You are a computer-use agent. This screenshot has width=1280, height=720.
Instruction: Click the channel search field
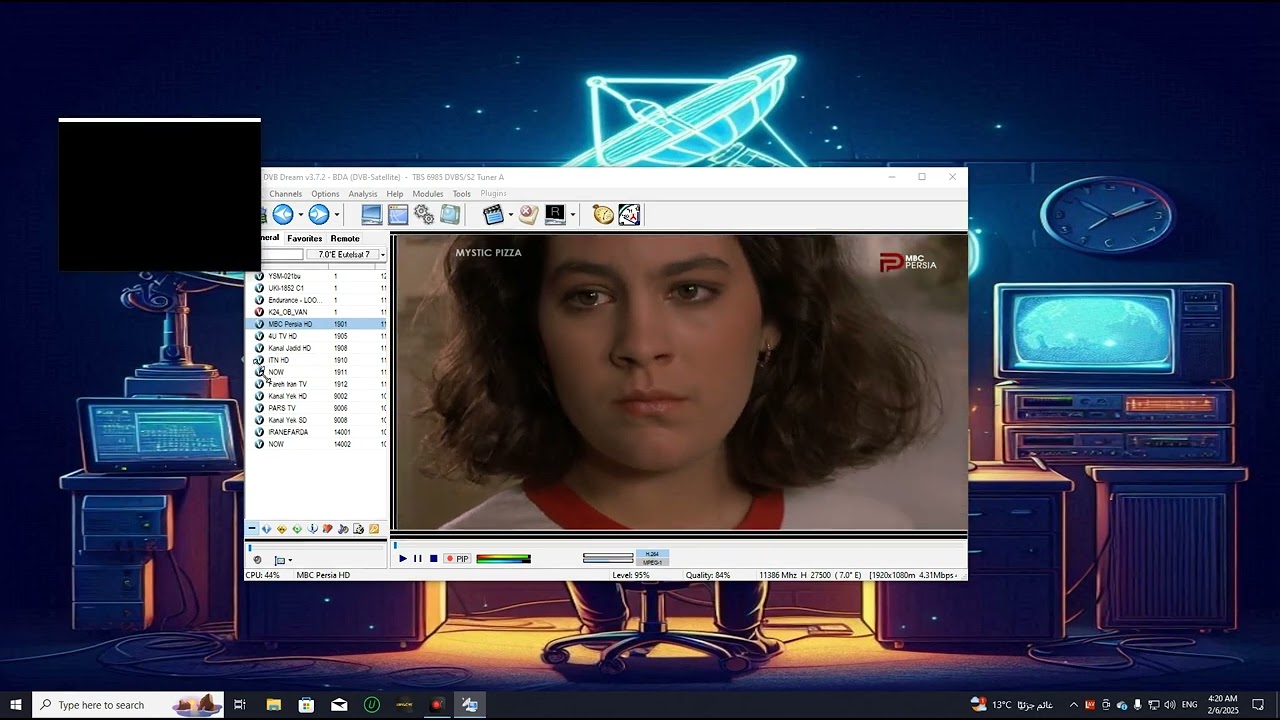pyautogui.click(x=281, y=255)
